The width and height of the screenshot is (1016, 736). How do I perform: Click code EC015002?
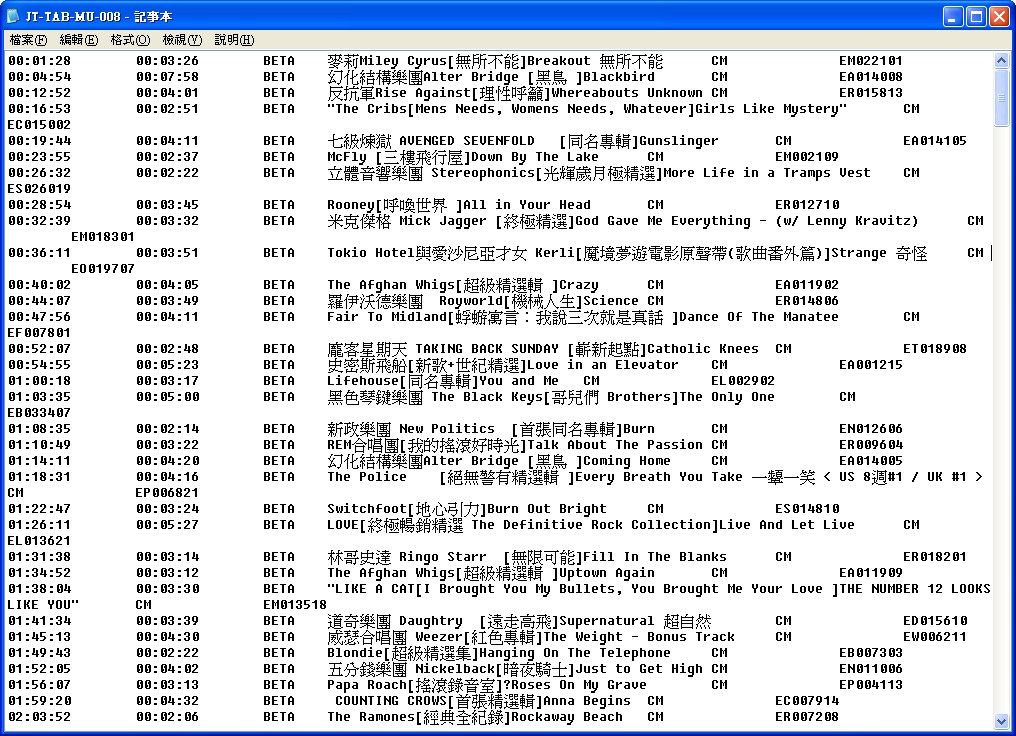click(x=39, y=125)
